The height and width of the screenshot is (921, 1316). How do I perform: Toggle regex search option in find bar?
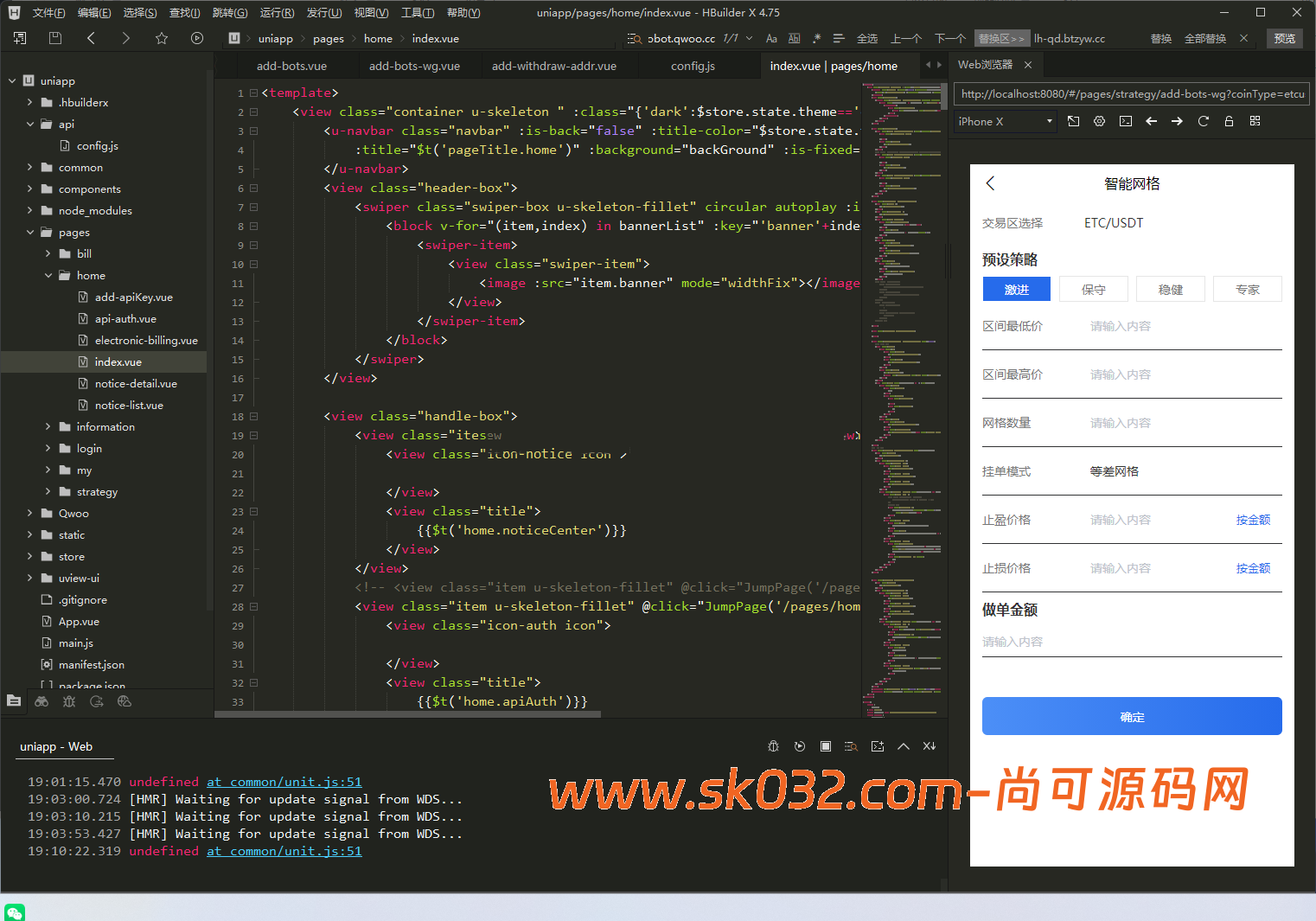pos(816,38)
